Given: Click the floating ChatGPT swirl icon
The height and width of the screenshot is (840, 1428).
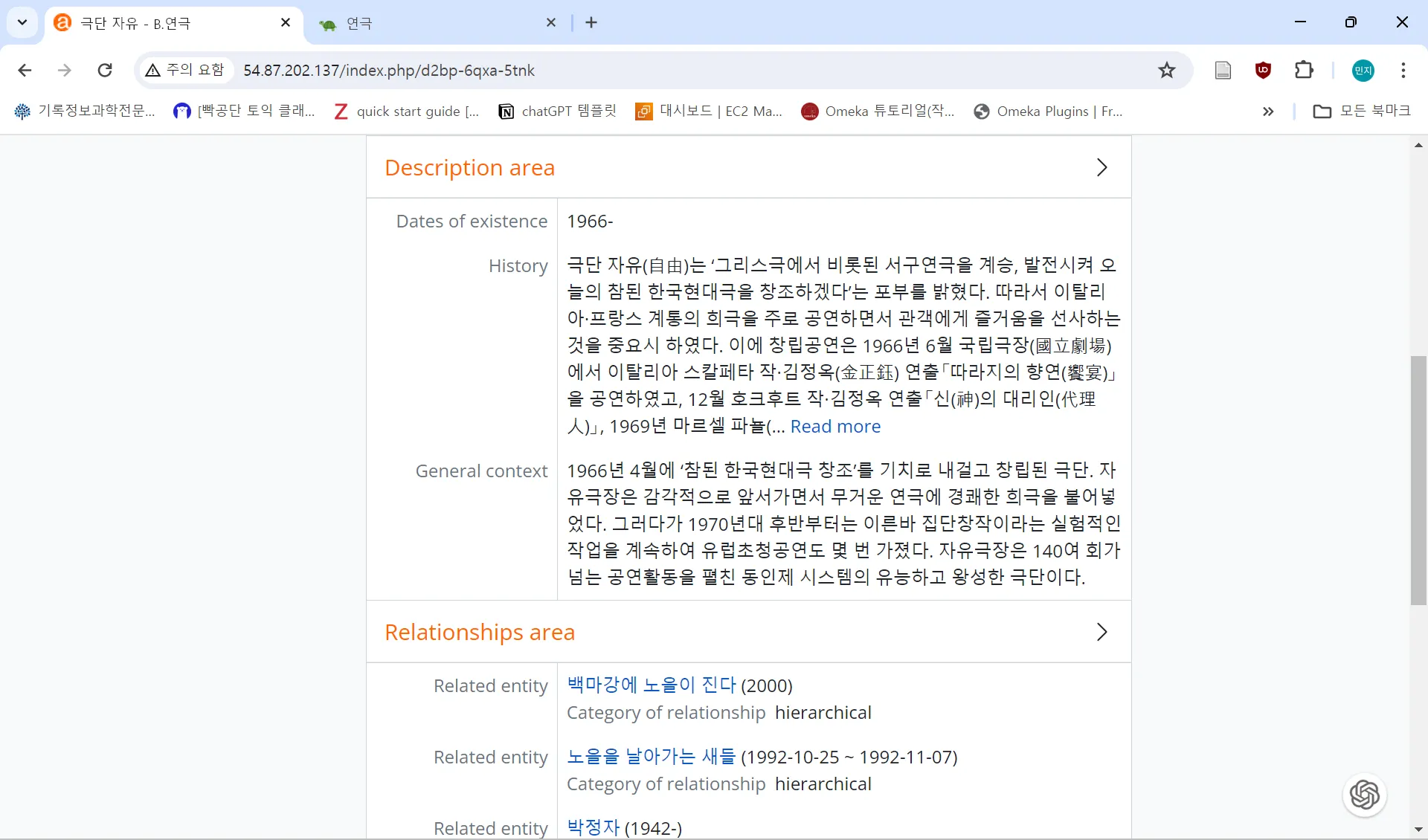Looking at the screenshot, I should pos(1364,795).
